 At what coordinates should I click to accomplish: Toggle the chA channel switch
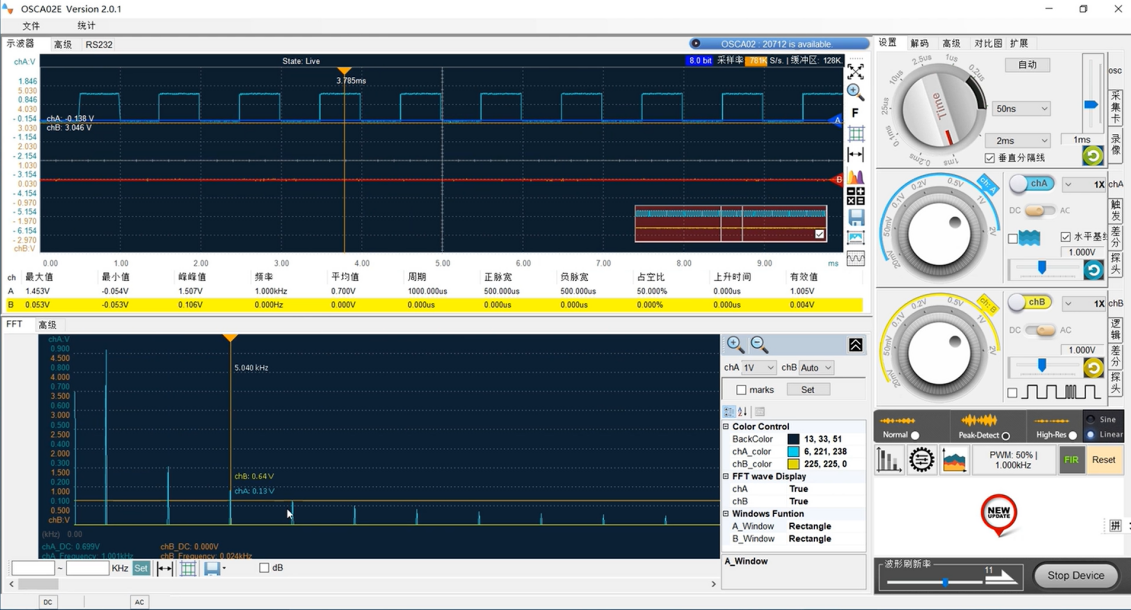[1031, 184]
